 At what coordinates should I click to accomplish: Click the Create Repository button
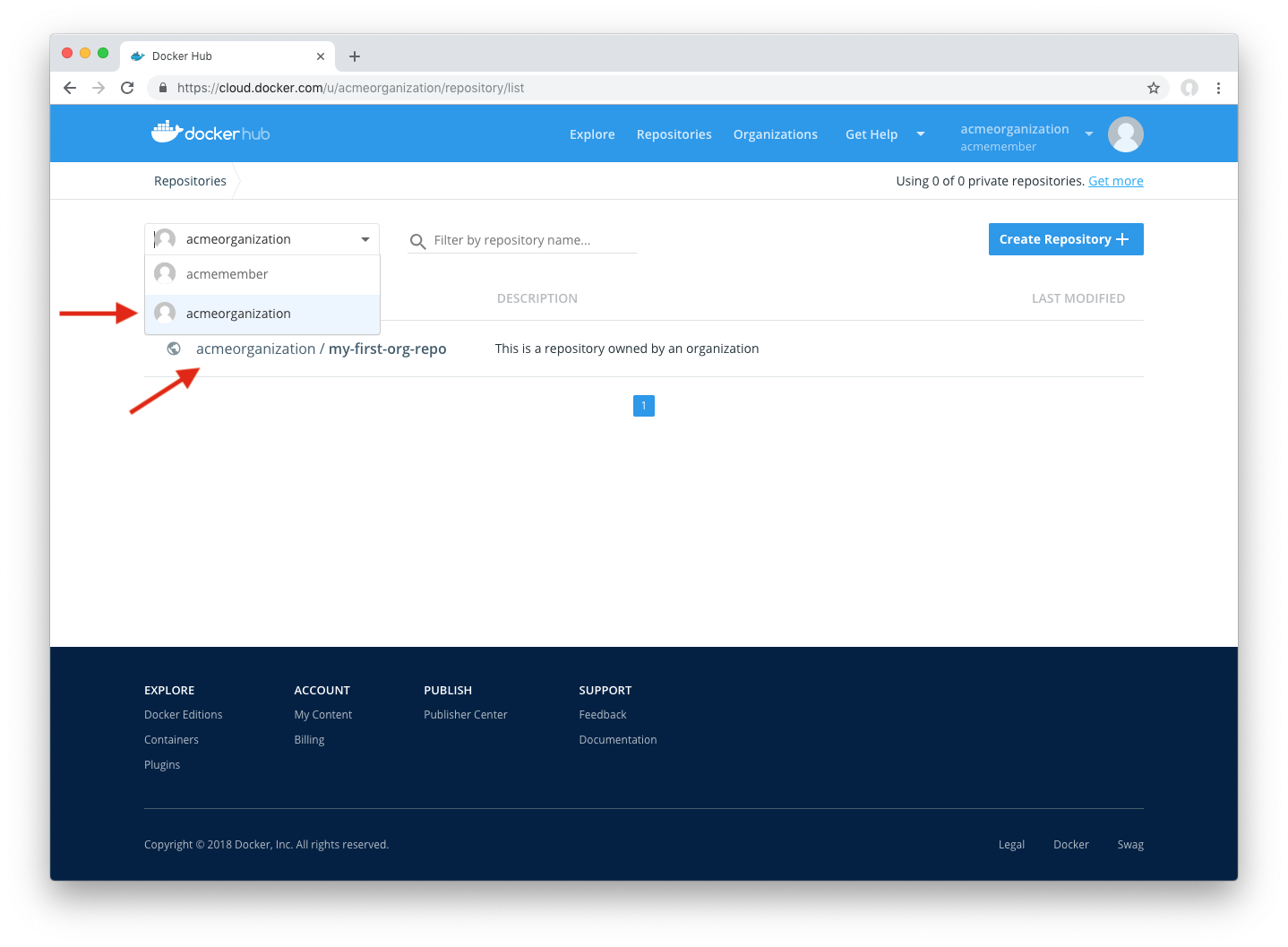point(1065,238)
